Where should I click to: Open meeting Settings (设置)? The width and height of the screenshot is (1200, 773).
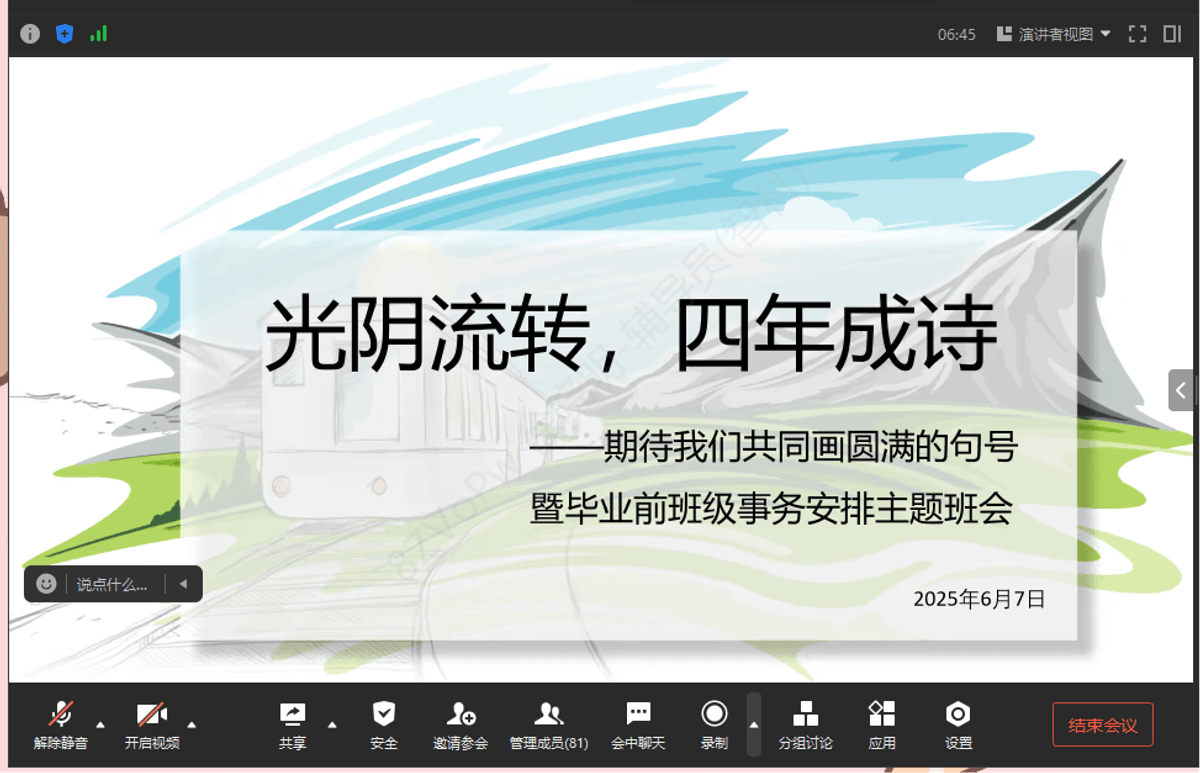958,724
